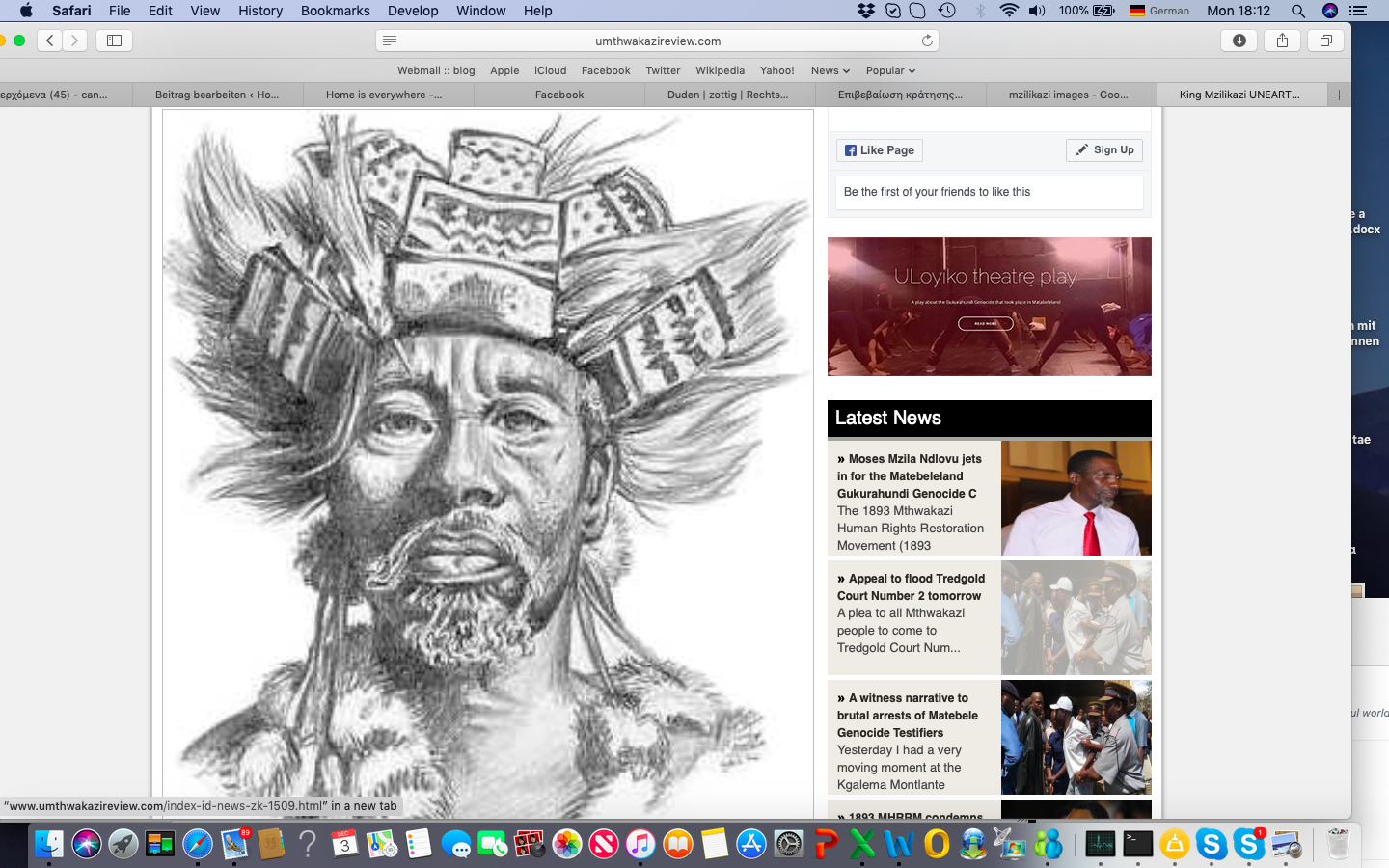The image size is (1389, 868).
Task: Open Time Machine menu bar icon
Action: pos(947,11)
